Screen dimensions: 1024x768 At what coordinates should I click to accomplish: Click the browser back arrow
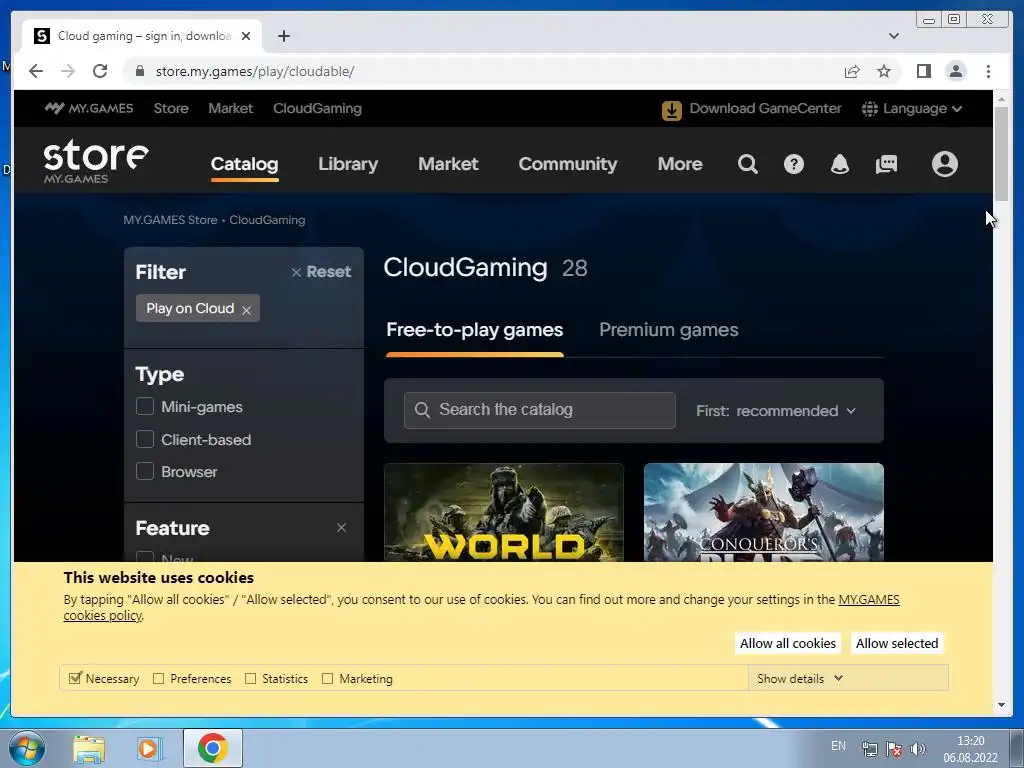click(x=36, y=71)
